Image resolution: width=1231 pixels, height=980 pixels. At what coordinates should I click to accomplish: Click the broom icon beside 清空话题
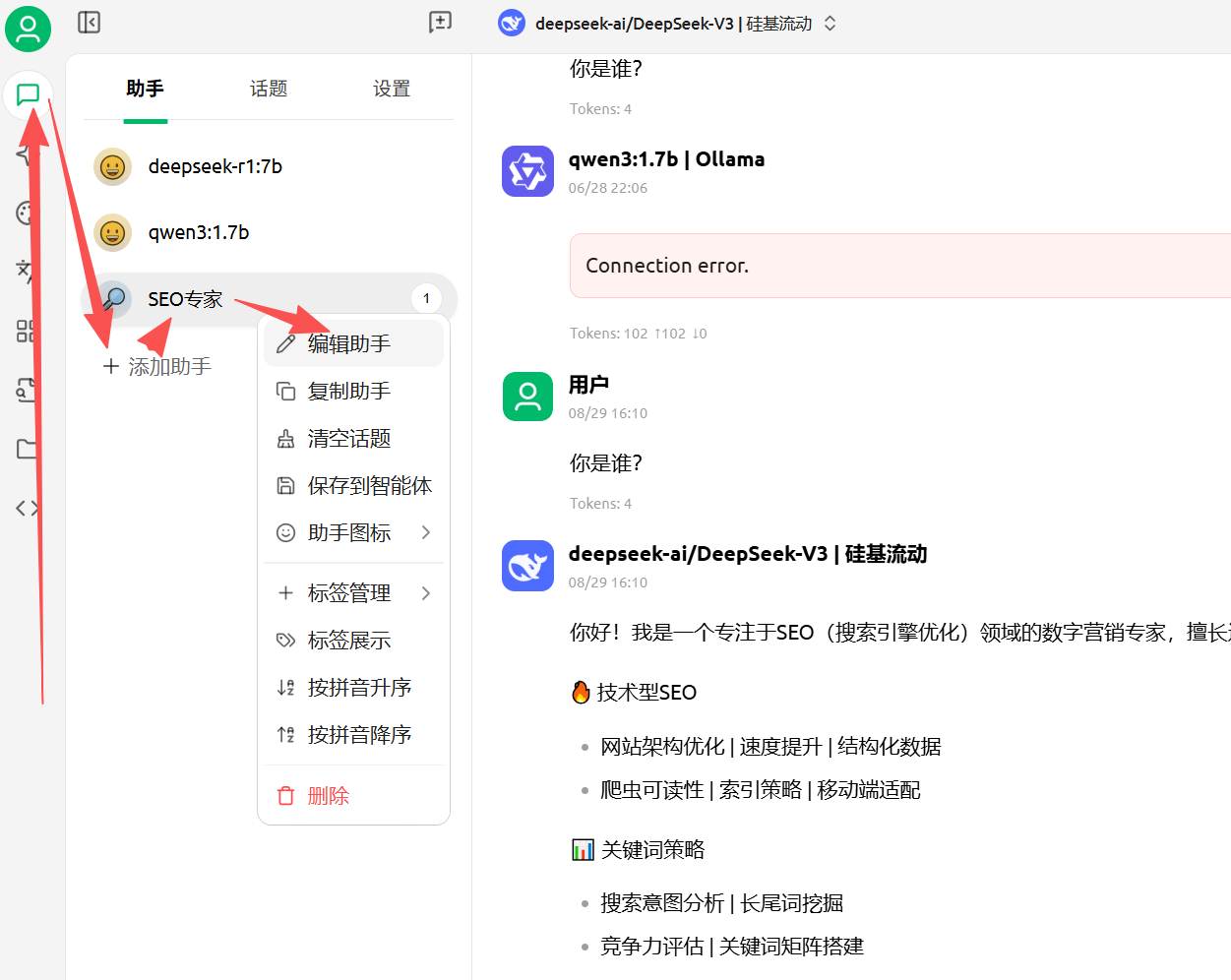coord(285,438)
